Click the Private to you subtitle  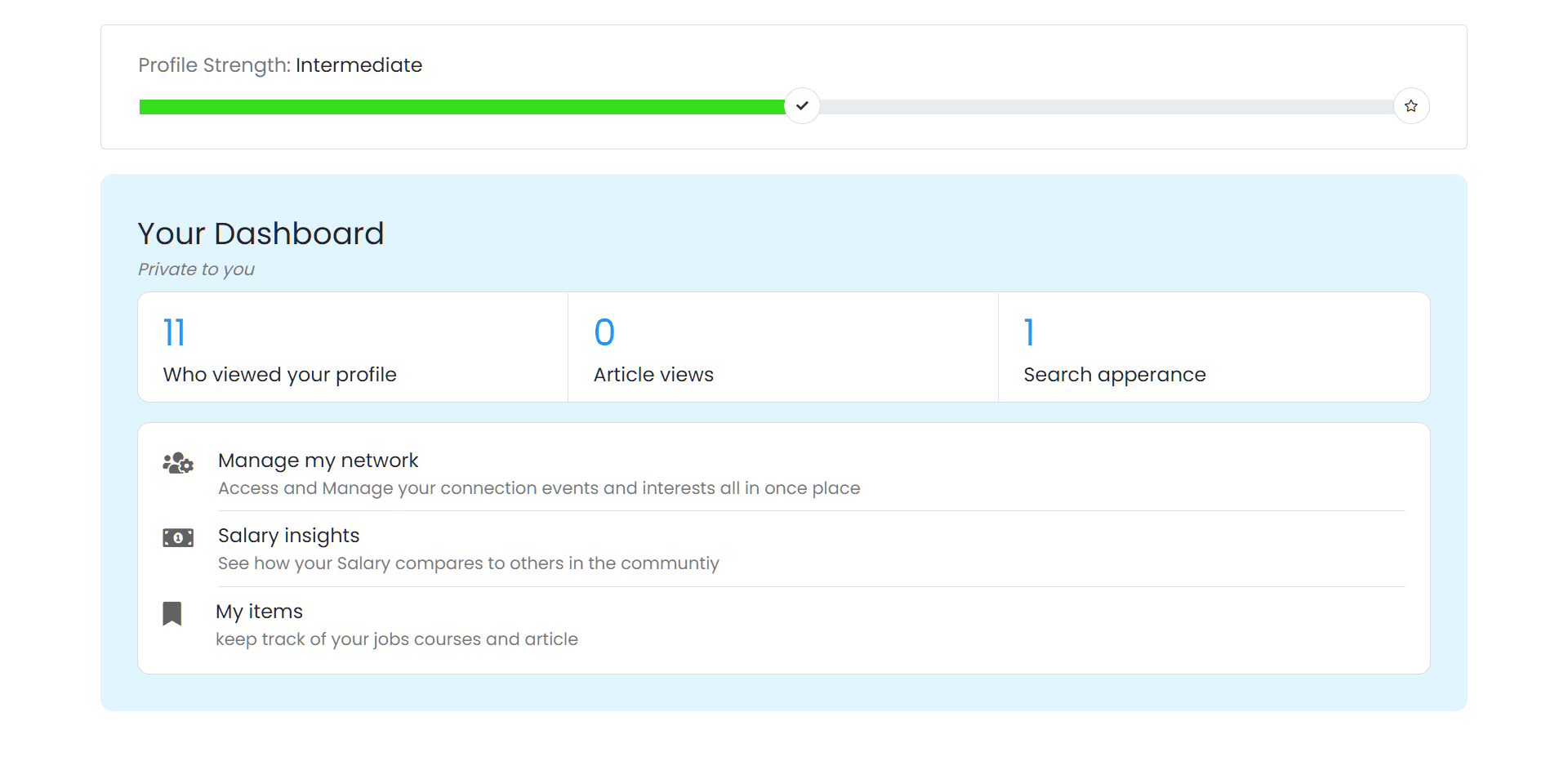point(195,269)
